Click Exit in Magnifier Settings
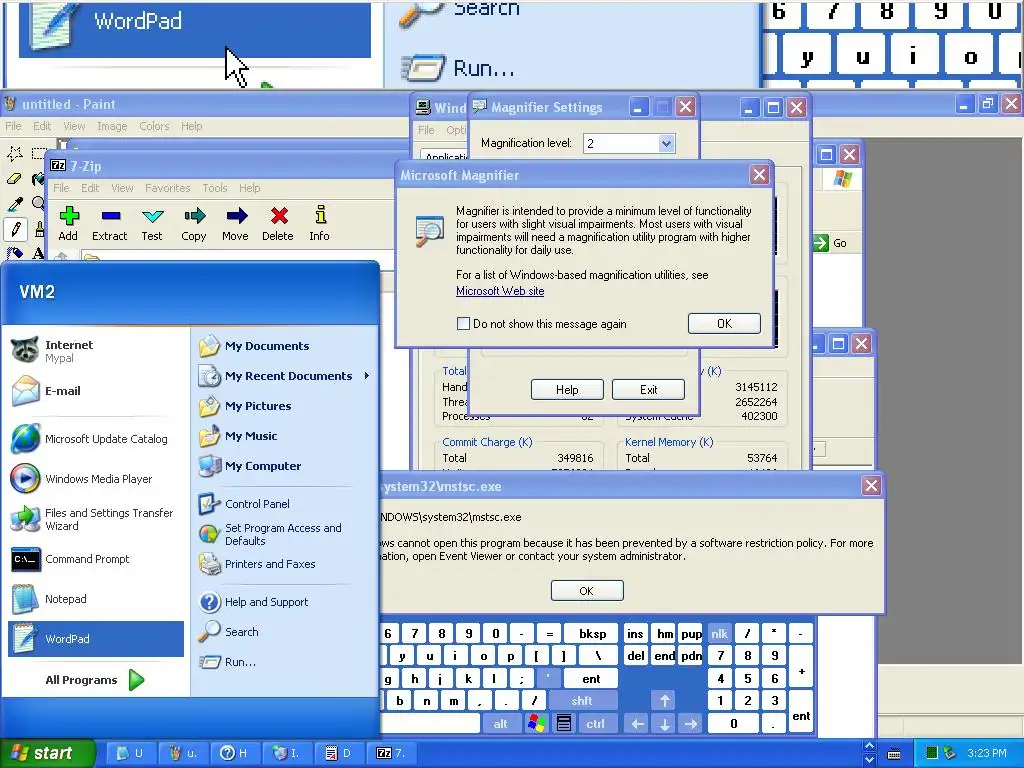 648,390
